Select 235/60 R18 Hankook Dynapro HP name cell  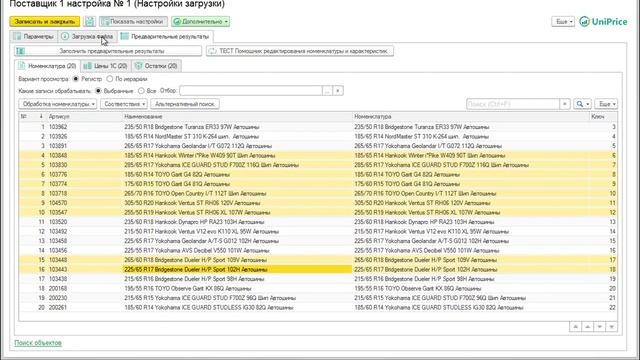(237, 222)
